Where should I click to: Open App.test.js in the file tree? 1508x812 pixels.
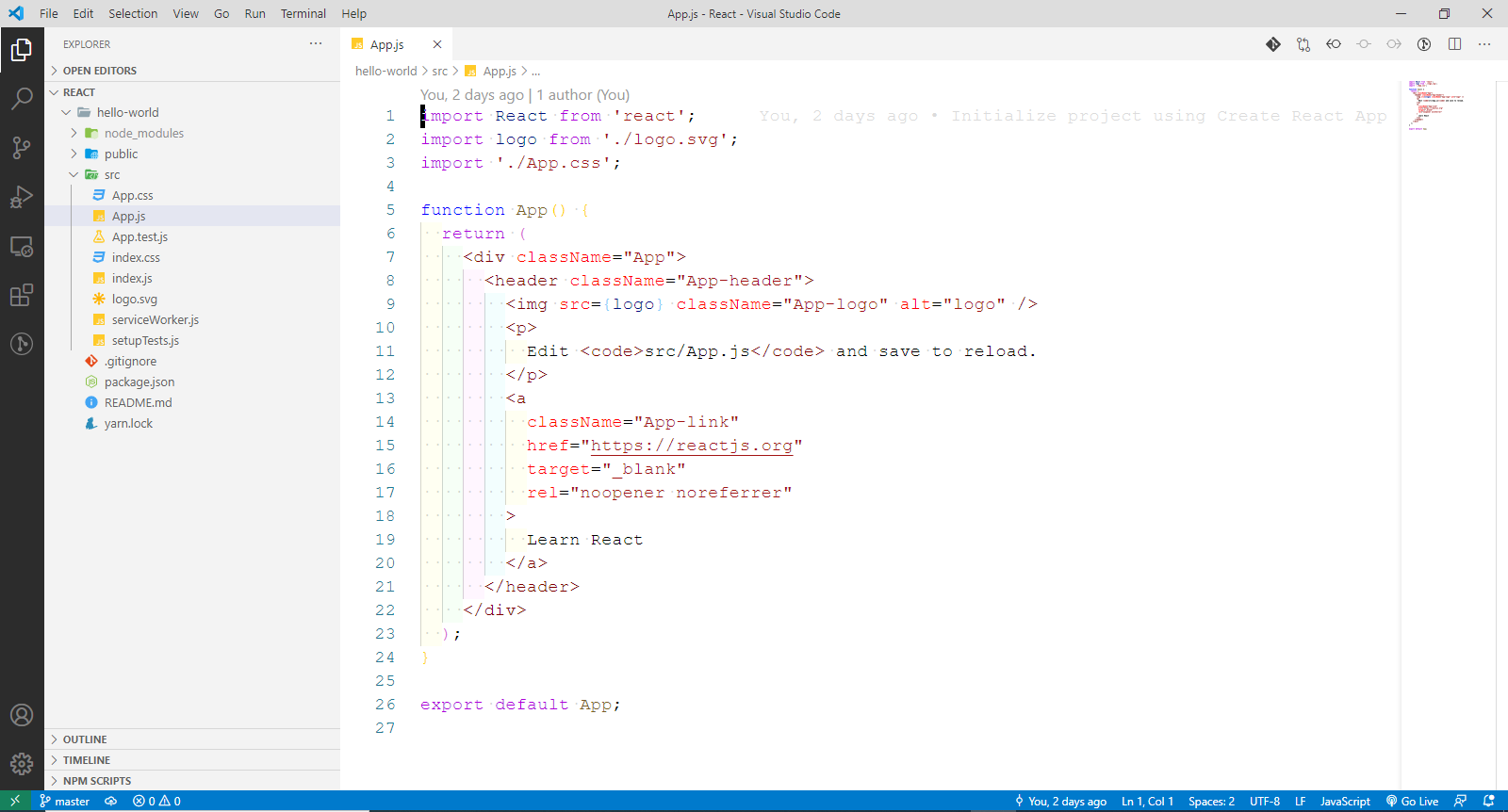coord(192,236)
